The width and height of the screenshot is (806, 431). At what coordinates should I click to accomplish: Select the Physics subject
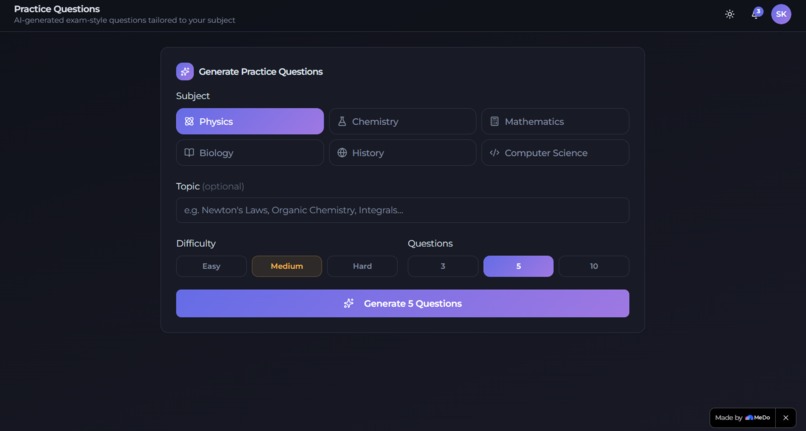pos(250,121)
